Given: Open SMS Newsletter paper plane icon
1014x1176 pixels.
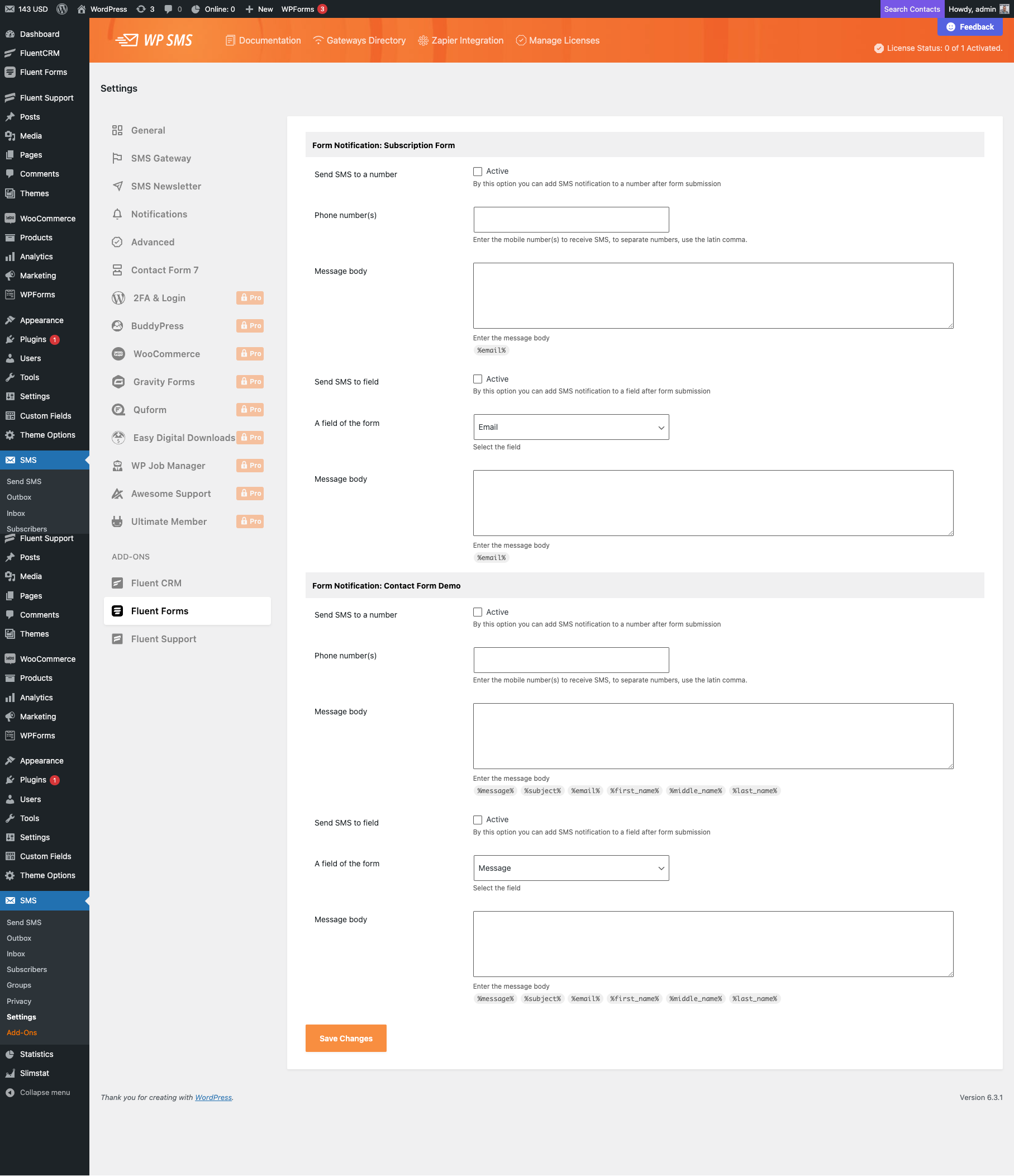Looking at the screenshot, I should [117, 186].
